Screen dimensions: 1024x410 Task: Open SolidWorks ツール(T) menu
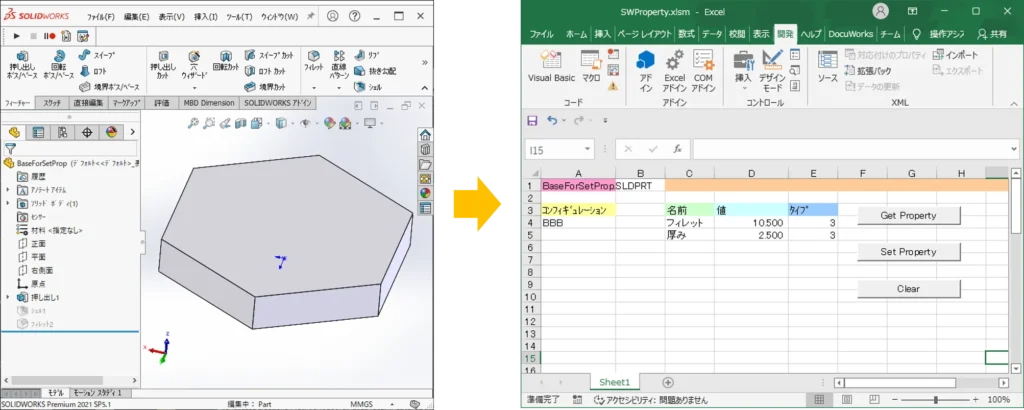coord(239,16)
